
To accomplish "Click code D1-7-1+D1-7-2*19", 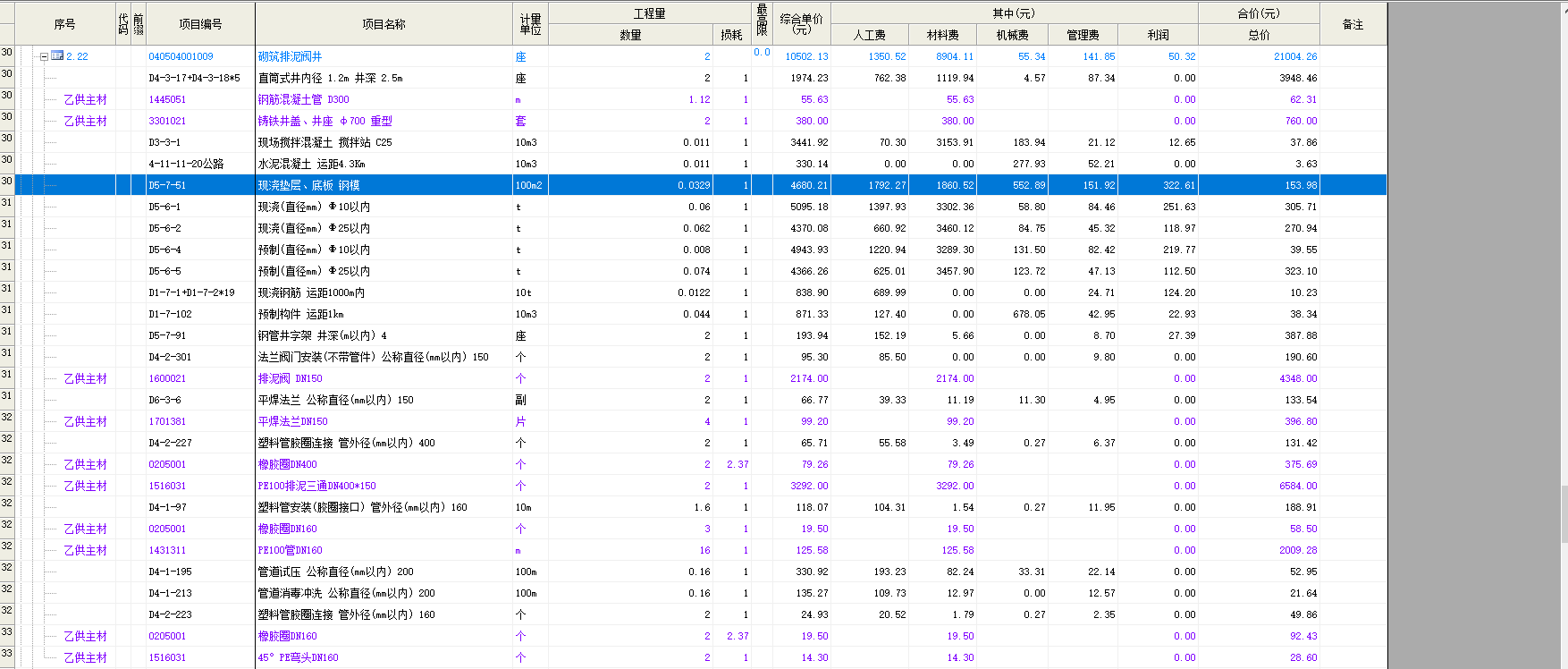I will click(191, 292).
